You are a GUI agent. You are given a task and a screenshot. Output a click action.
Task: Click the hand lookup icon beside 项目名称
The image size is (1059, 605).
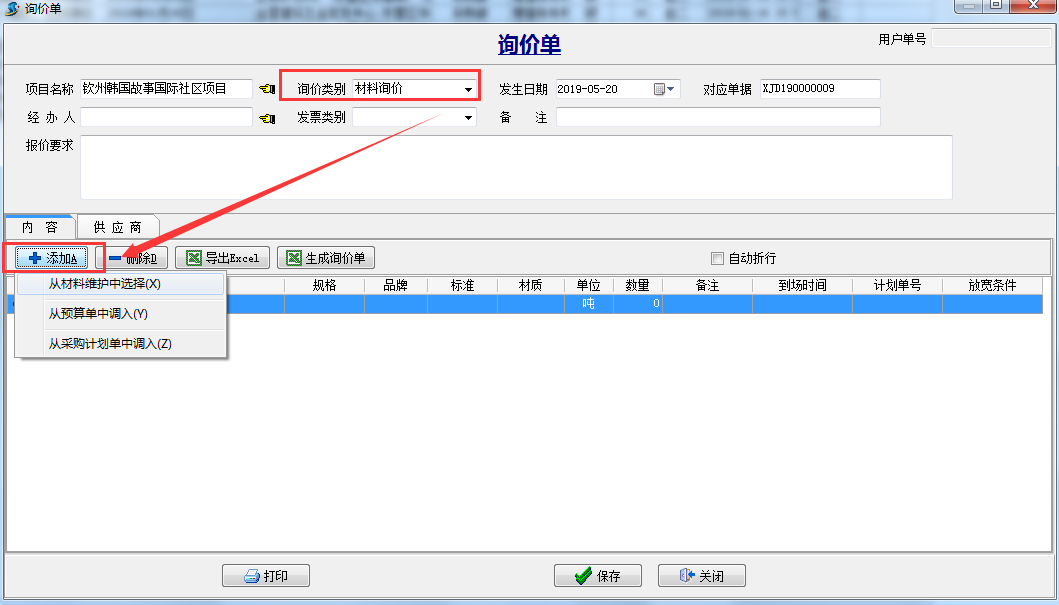[267, 89]
